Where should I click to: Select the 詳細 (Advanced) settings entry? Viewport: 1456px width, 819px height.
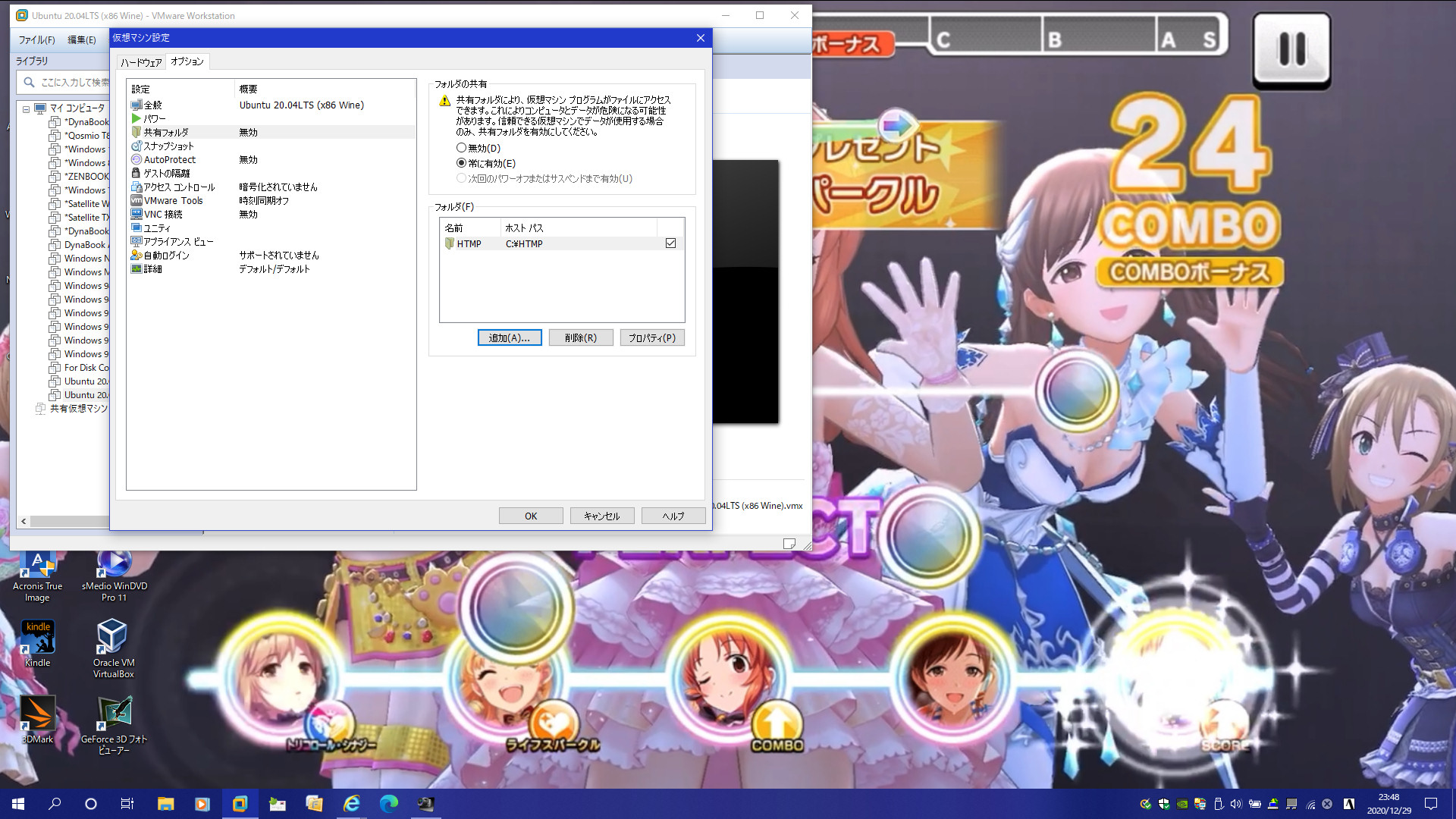pos(271,268)
